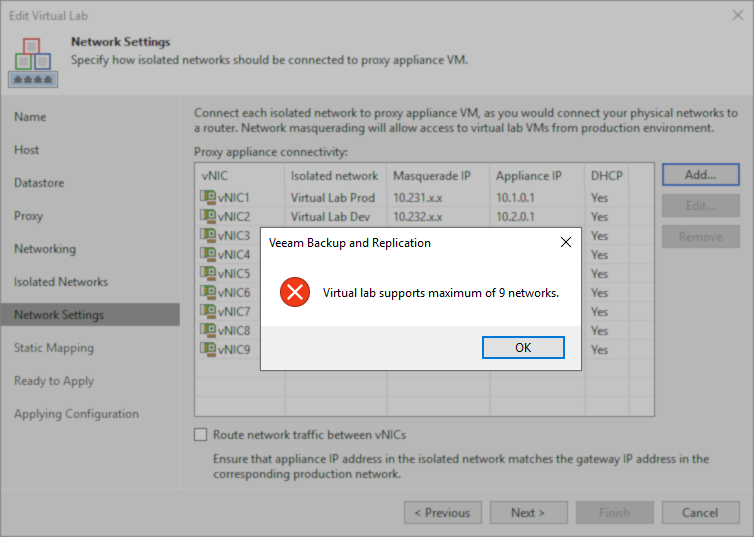Click the vNIC6 network adapter icon
Image resolution: width=754 pixels, height=537 pixels.
click(208, 292)
